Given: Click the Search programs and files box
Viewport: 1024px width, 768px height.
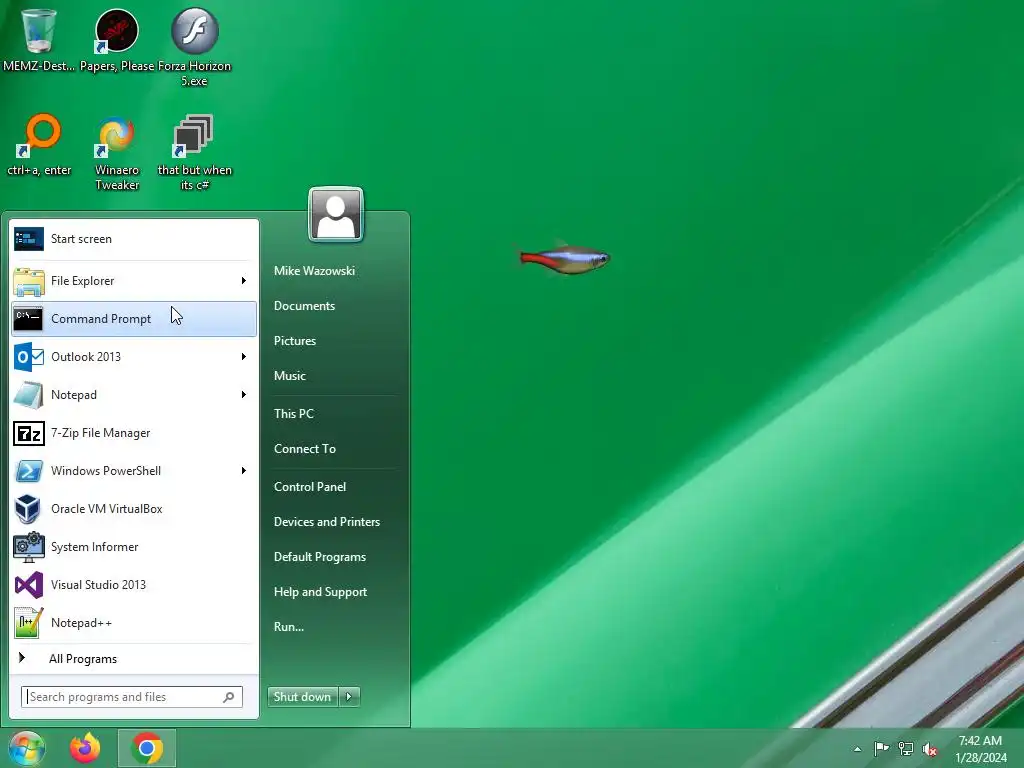Looking at the screenshot, I should click(132, 697).
